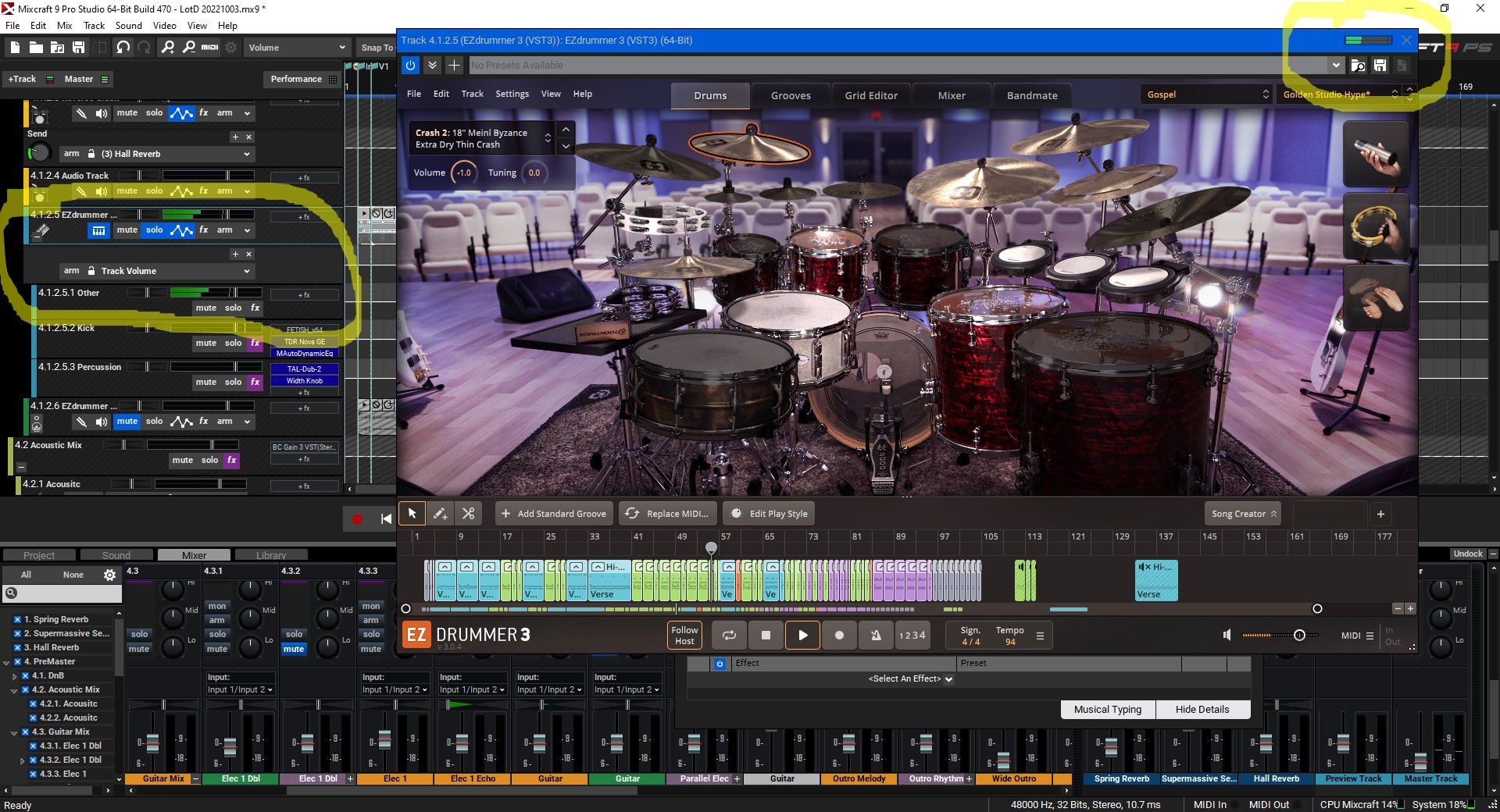This screenshot has height=812, width=1500.
Task: Open the Sound tab in Mixcraft
Action: [x=116, y=555]
